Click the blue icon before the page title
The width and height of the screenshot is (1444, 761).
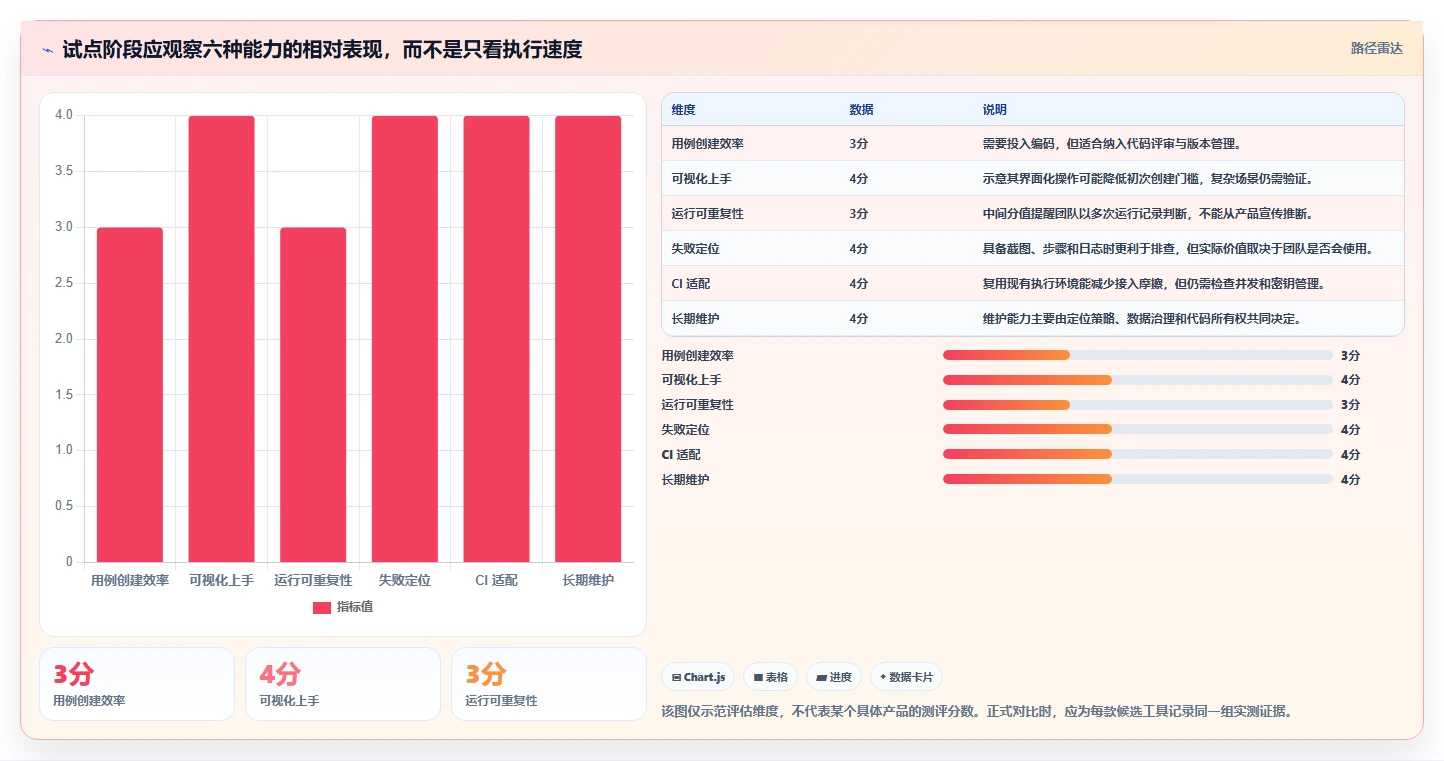(47, 50)
